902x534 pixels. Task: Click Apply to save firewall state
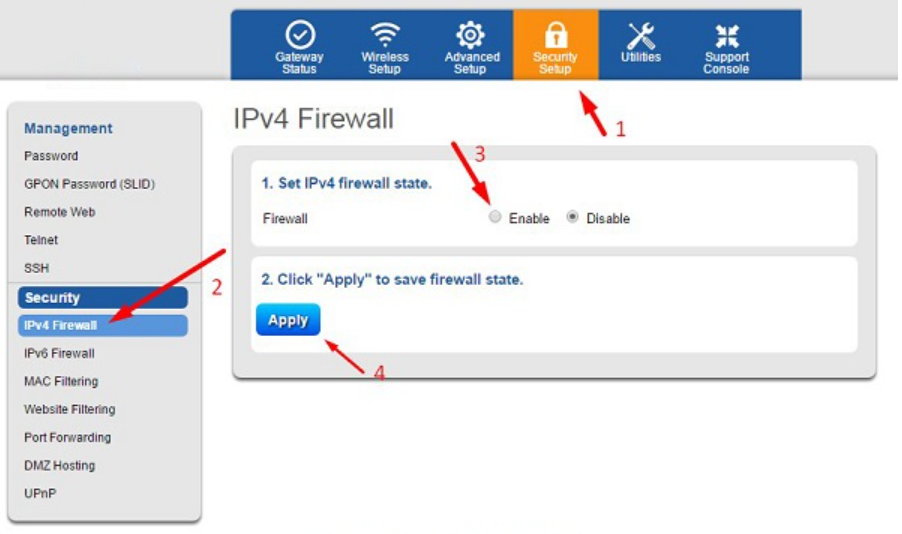[288, 320]
